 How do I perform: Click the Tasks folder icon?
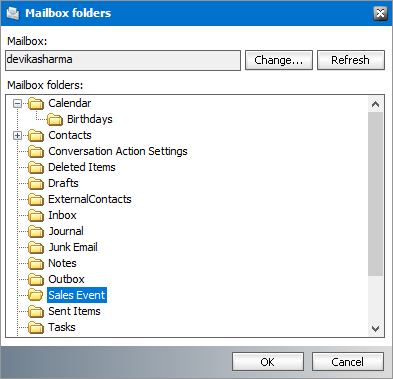tap(36, 328)
